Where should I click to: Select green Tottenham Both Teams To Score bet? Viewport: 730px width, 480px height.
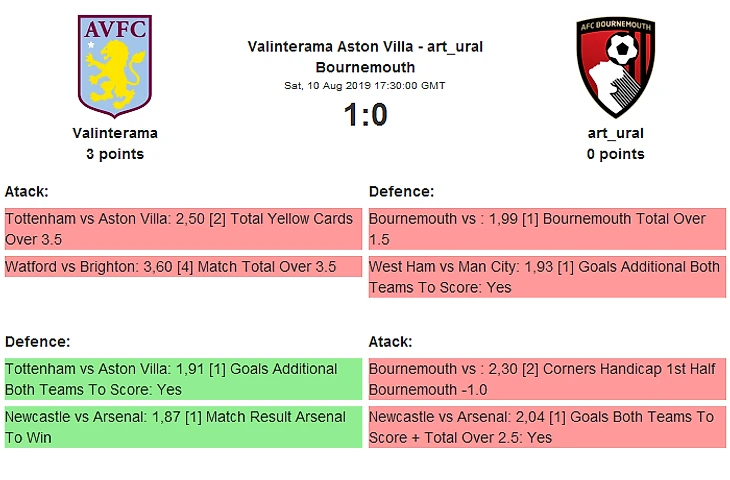[182, 379]
